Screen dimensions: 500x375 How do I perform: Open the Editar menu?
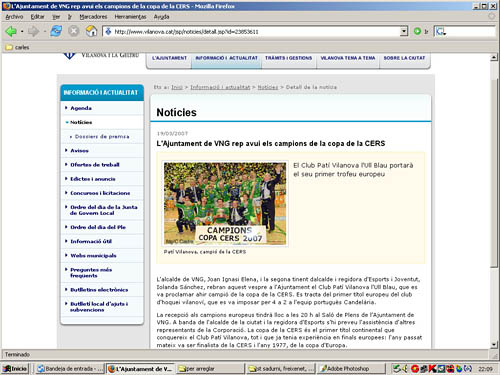(x=37, y=17)
